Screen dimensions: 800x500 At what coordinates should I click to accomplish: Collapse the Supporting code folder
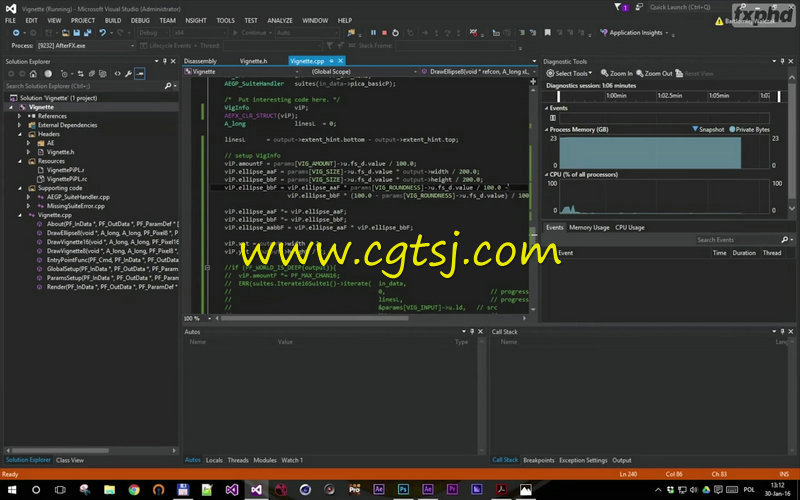click(20, 188)
